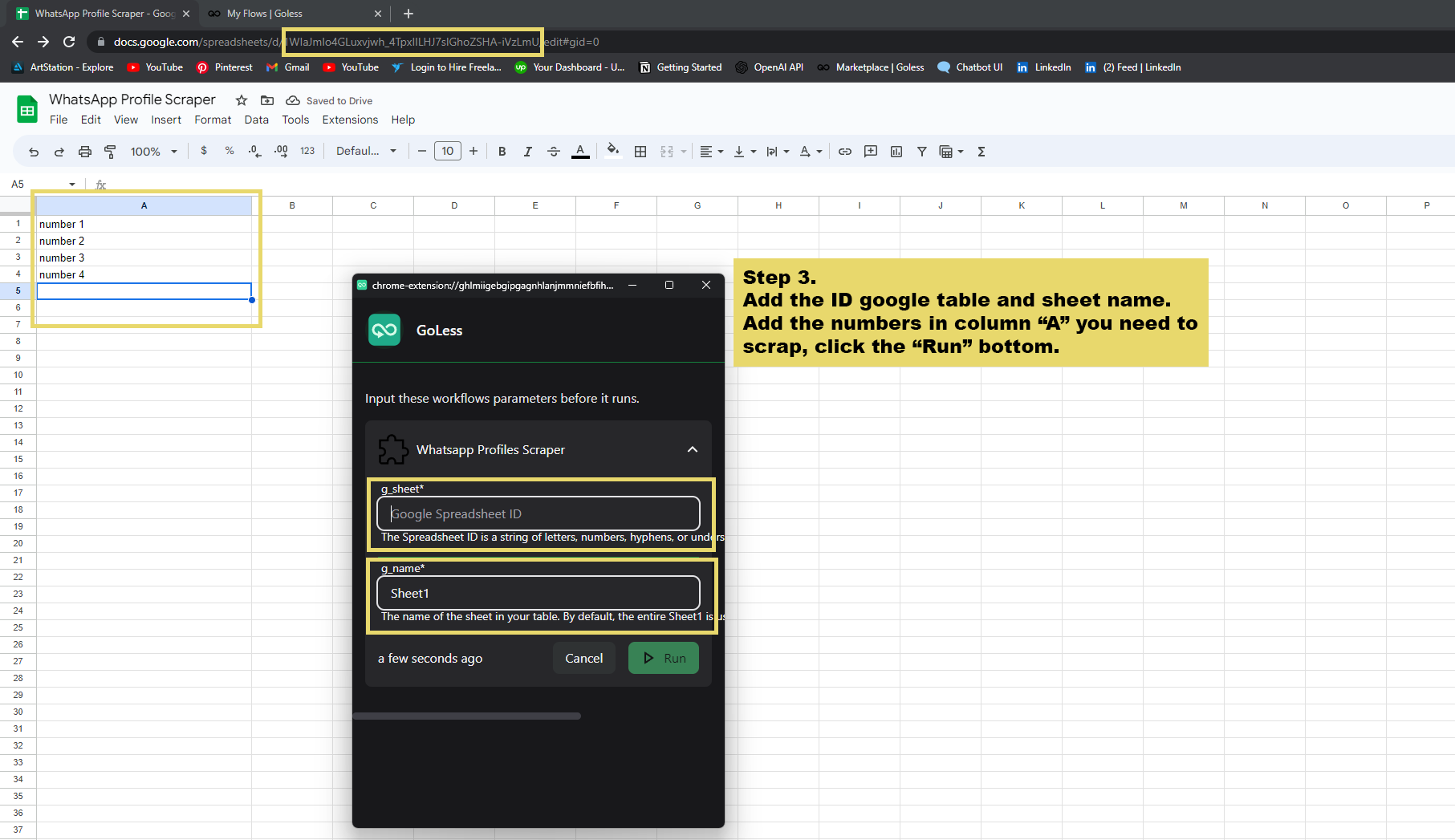Print the spreadsheet via printer icon
Image resolution: width=1455 pixels, height=840 pixels.
pyautogui.click(x=85, y=152)
